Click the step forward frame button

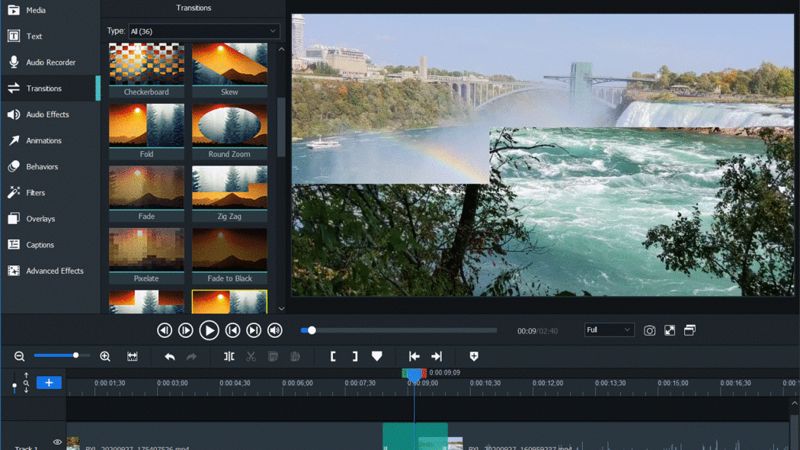[x=186, y=331]
